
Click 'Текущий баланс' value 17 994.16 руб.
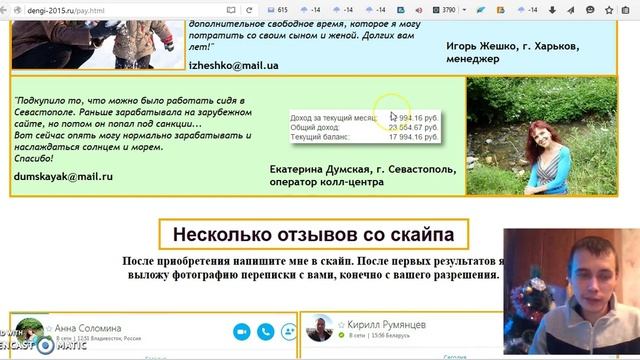click(x=413, y=137)
